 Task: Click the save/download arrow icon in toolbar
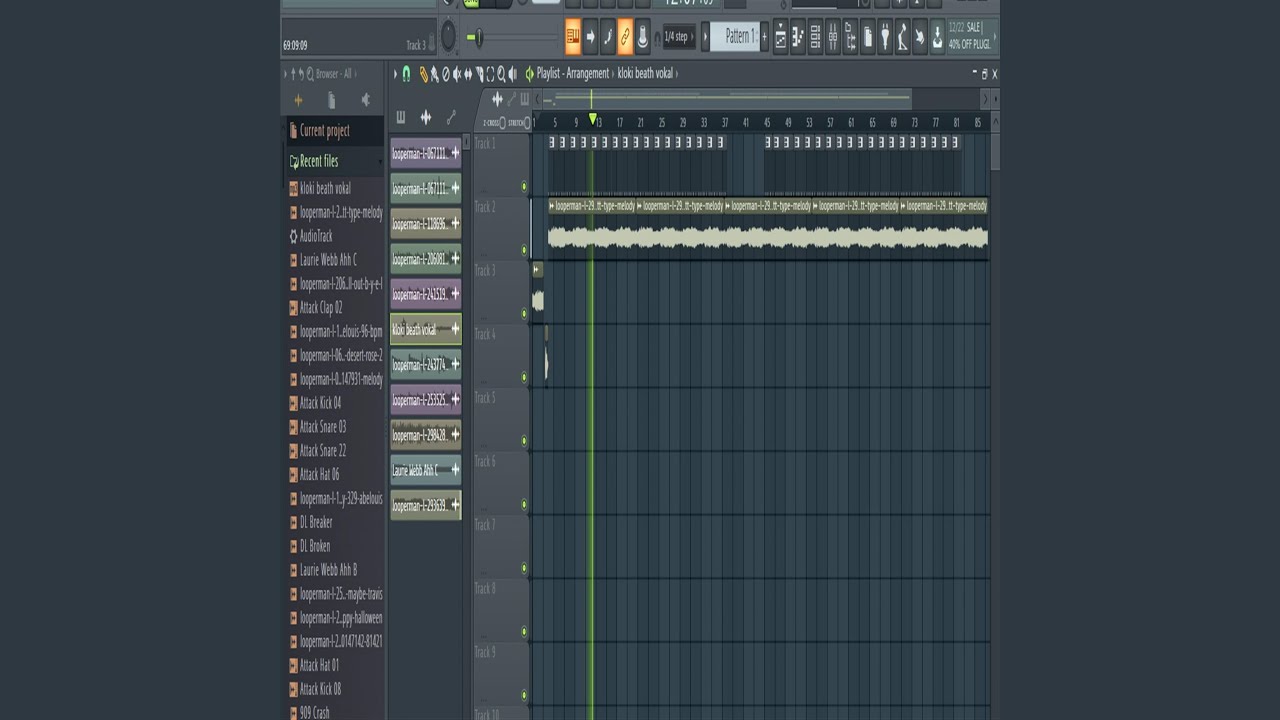(937, 37)
